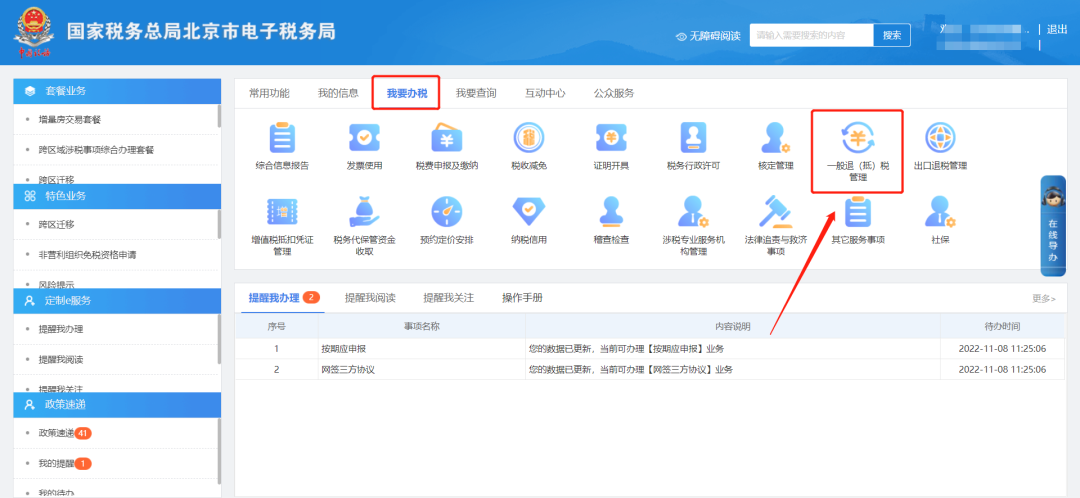Open 出口退税管理 icon
Image resolution: width=1080 pixels, height=498 pixels.
click(940, 138)
